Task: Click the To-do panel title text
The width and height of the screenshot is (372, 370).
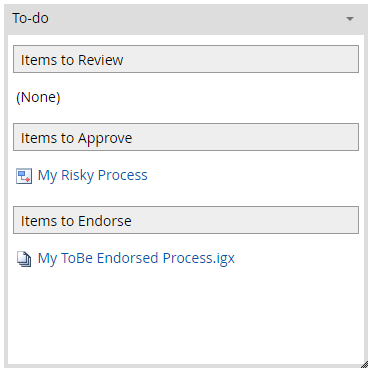Action: pyautogui.click(x=30, y=18)
